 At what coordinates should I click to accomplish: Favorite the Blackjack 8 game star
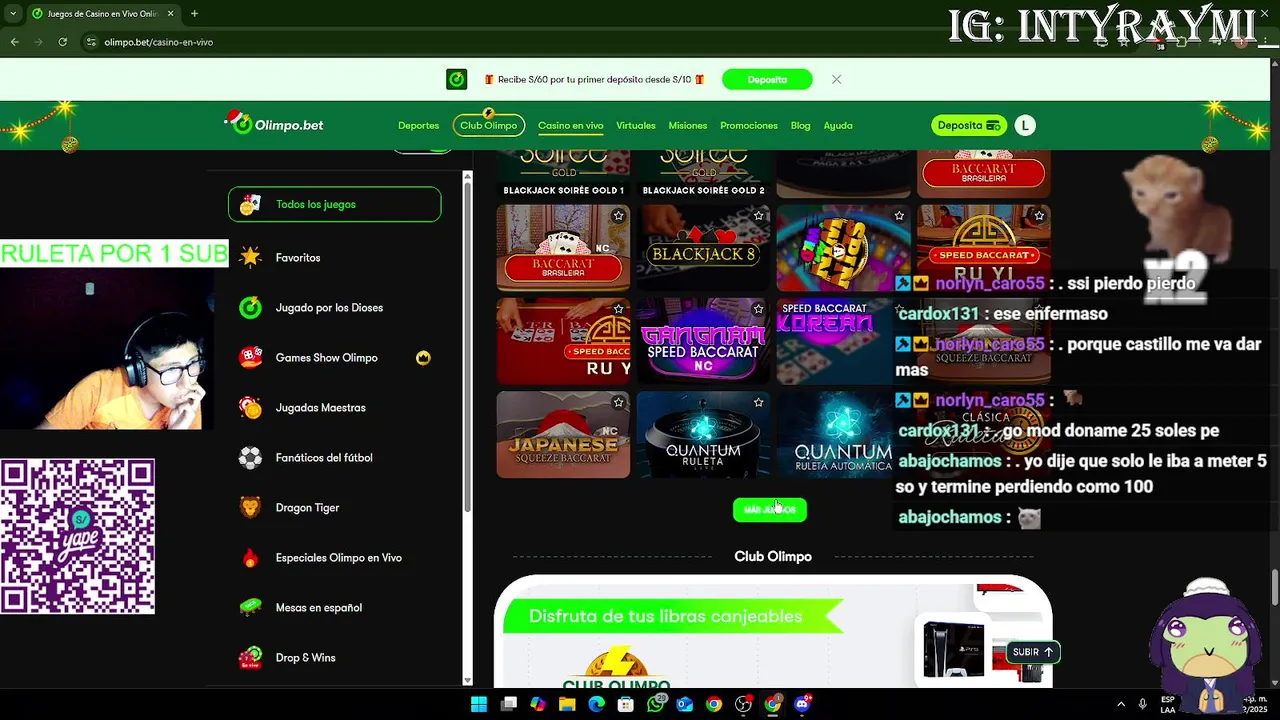click(758, 216)
